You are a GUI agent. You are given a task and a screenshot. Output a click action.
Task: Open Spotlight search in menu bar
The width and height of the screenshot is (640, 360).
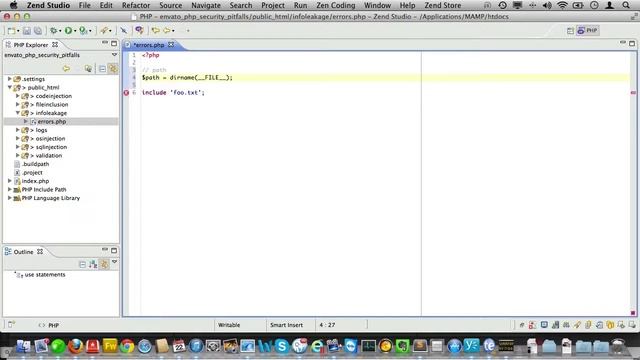pos(626,5)
